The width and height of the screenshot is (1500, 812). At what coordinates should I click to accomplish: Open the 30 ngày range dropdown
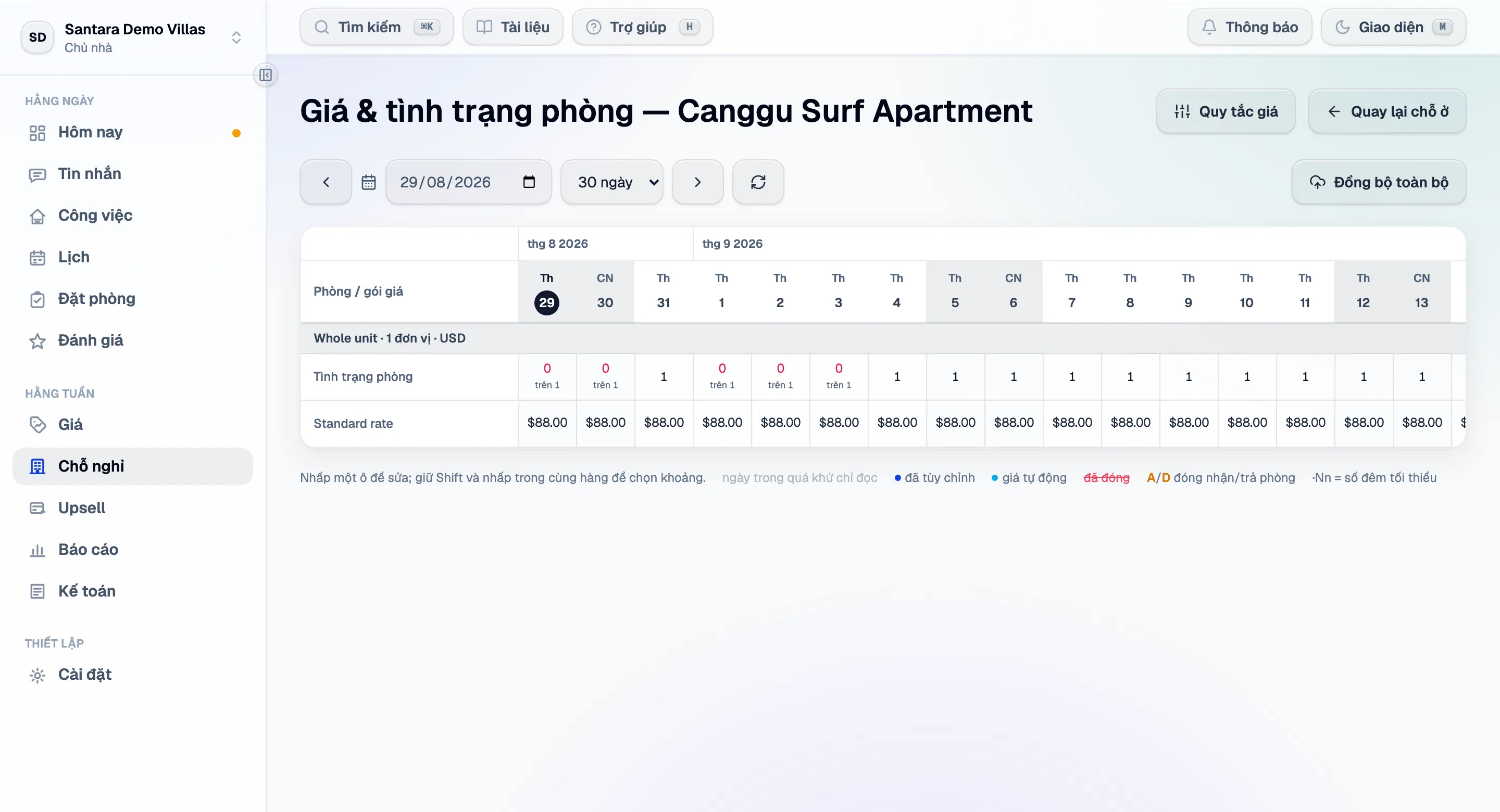coord(612,182)
